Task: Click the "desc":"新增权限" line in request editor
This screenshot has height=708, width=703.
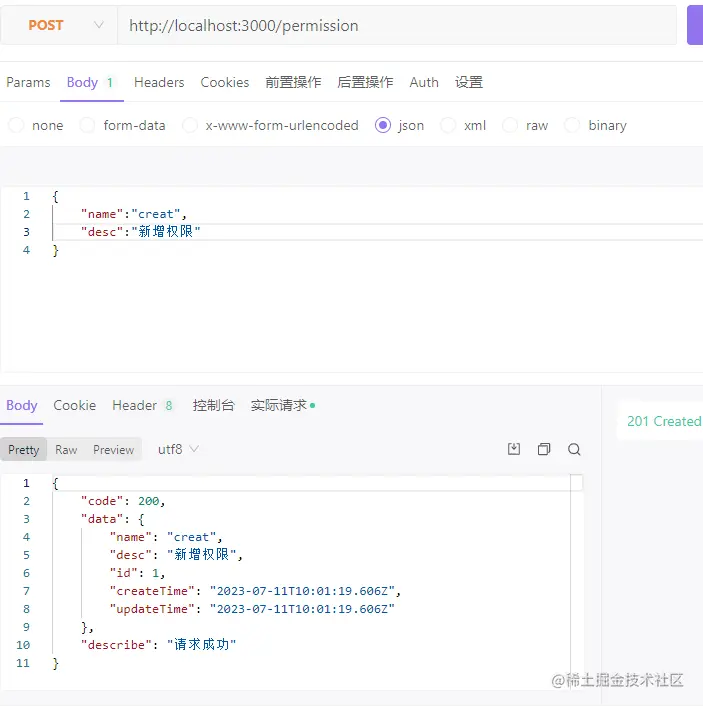Action: click(140, 232)
